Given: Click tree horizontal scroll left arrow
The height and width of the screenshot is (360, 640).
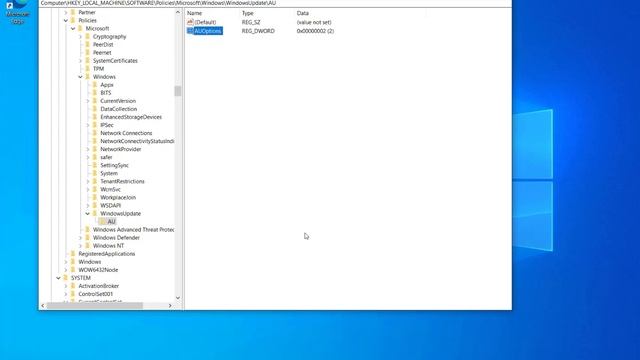Looking at the screenshot, I should [x=43, y=306].
